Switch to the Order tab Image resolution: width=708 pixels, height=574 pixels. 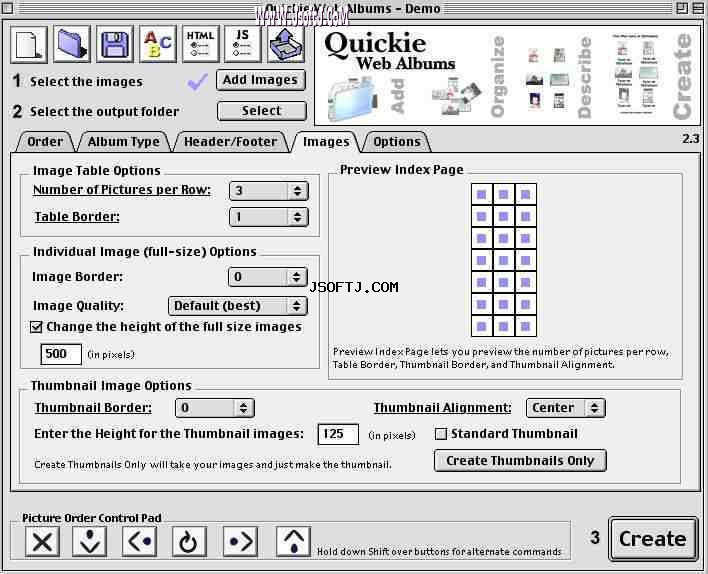[x=45, y=142]
